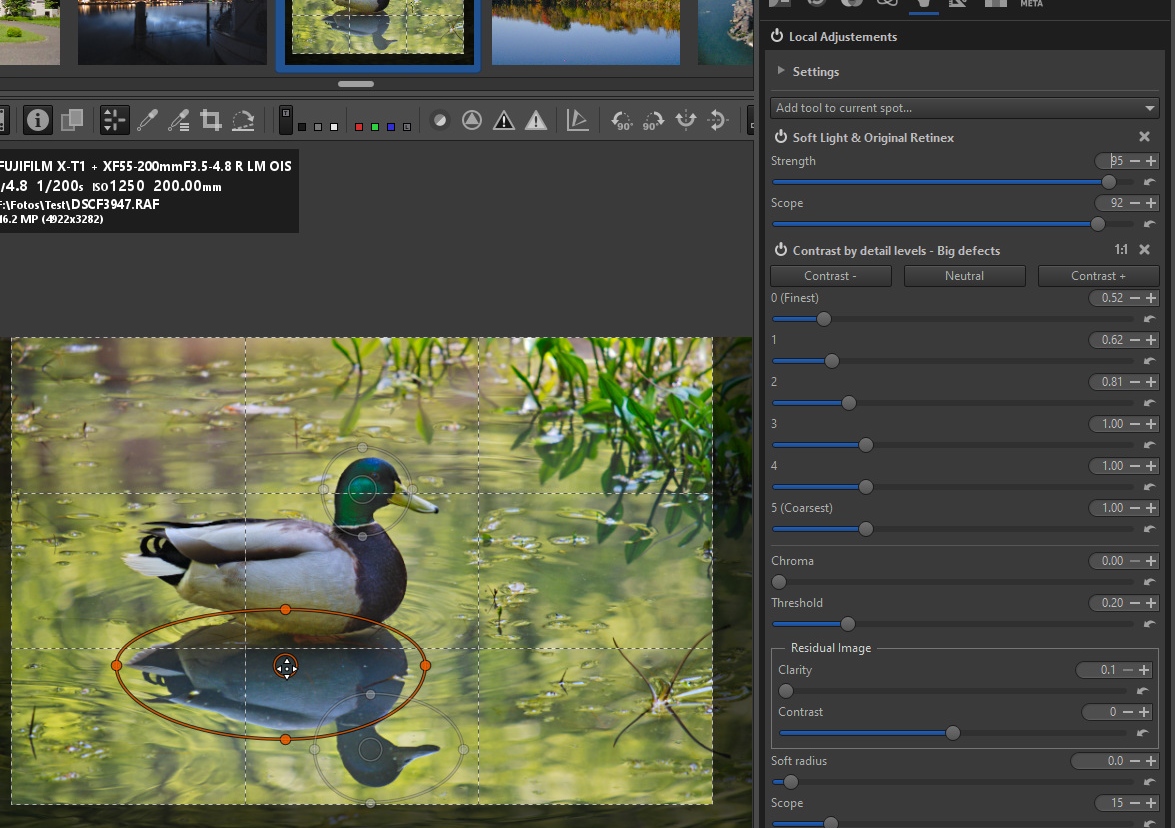Click the Neutral button

(x=964, y=276)
